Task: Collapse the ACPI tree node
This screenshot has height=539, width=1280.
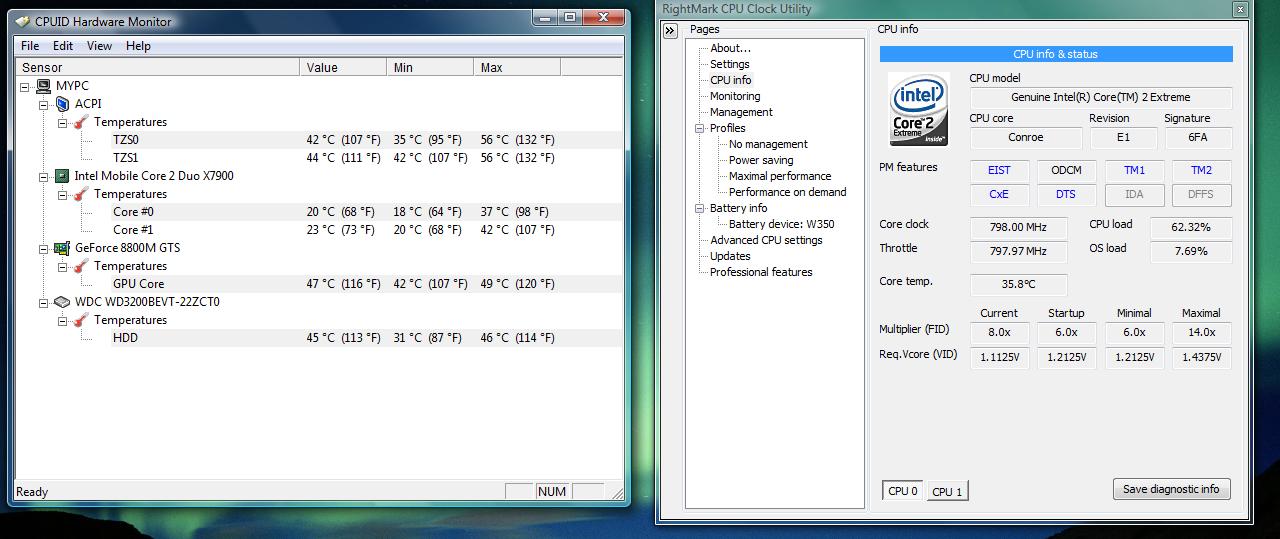Action: point(44,105)
